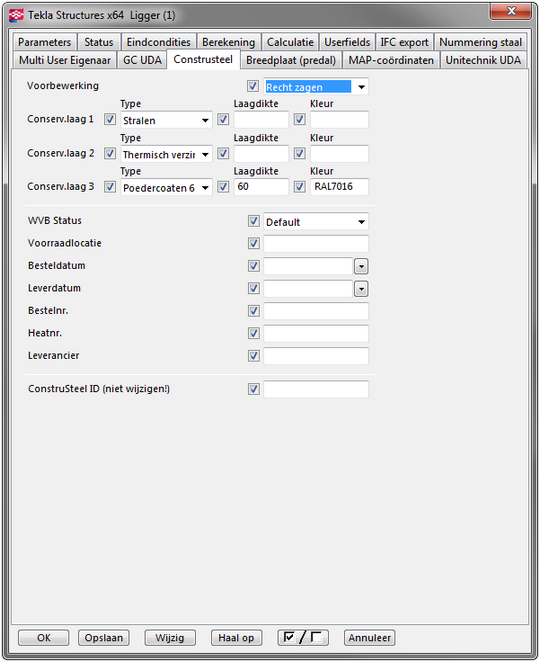Image resolution: width=540 pixels, height=662 pixels.
Task: Click the Wijzig button
Action: (x=170, y=638)
